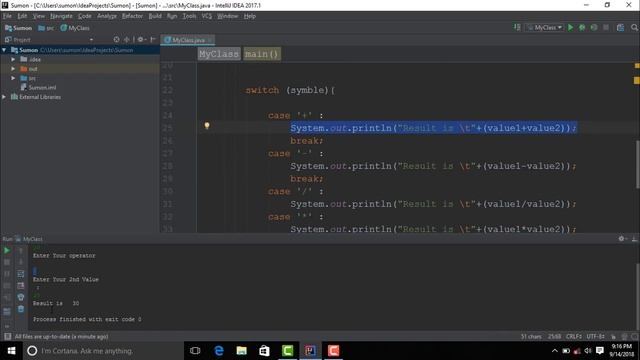Expand the out folder

[x=13, y=69]
